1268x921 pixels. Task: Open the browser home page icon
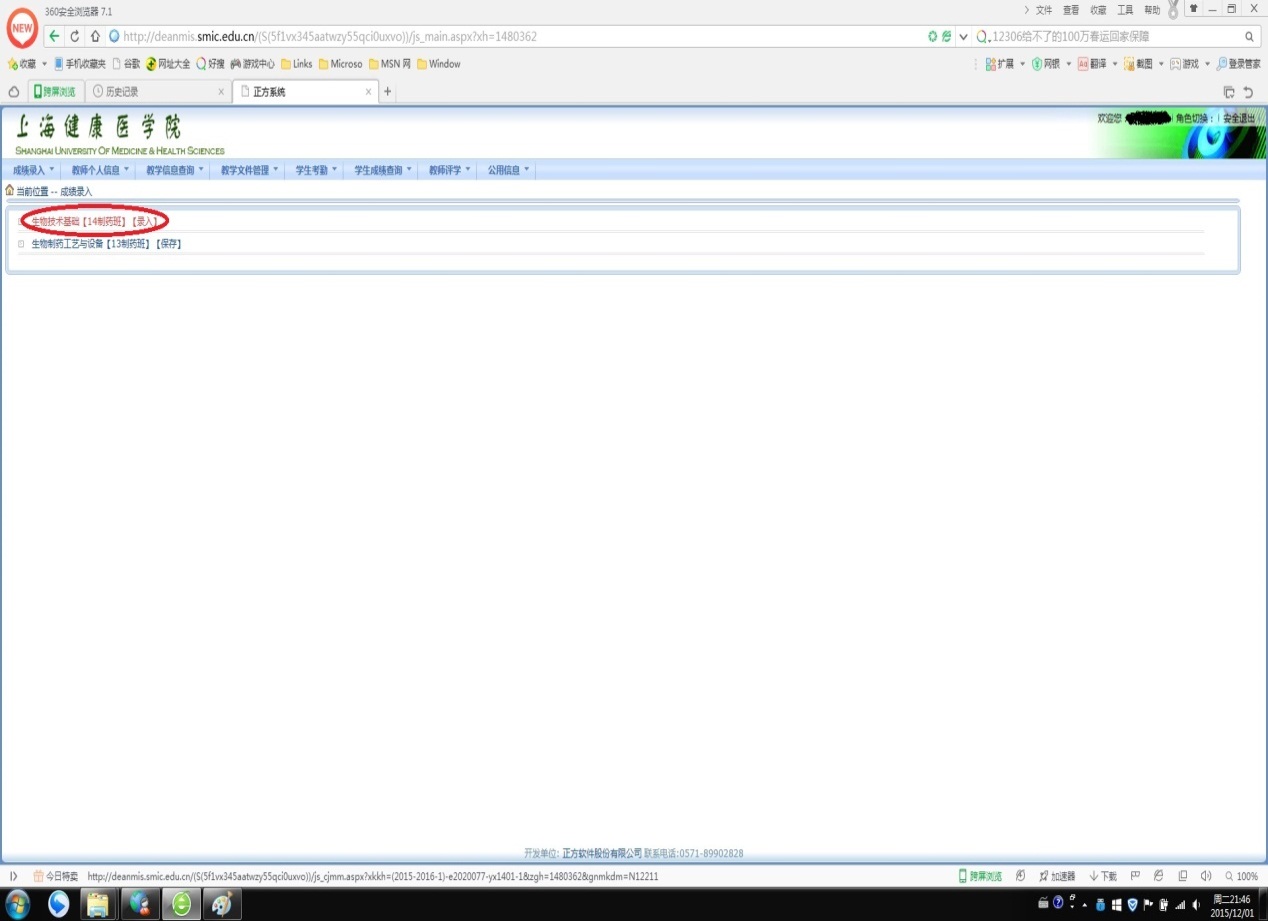[95, 36]
